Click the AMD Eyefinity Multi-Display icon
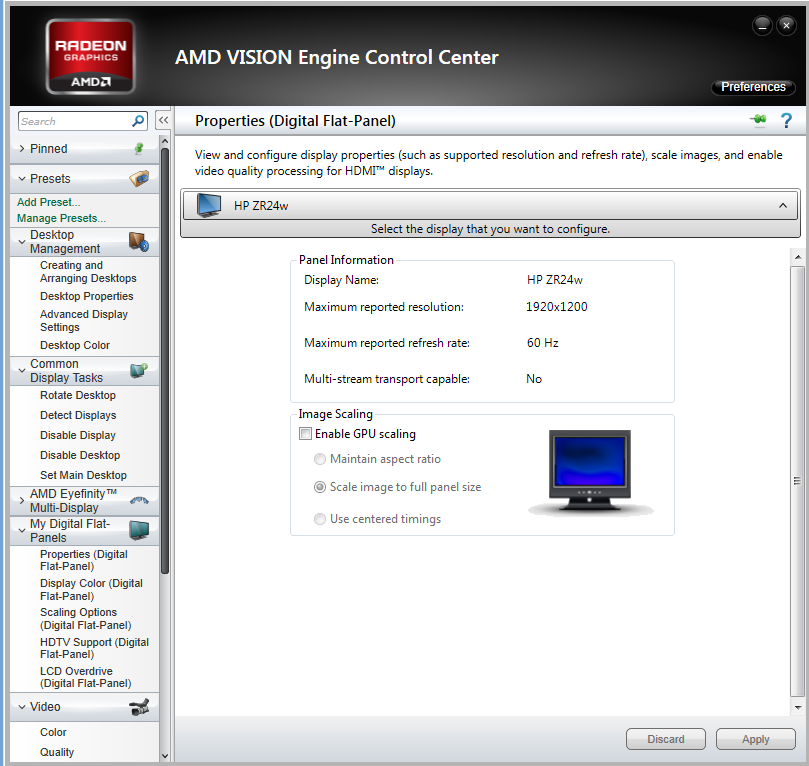Screen dimensions: 809x766 (139, 500)
